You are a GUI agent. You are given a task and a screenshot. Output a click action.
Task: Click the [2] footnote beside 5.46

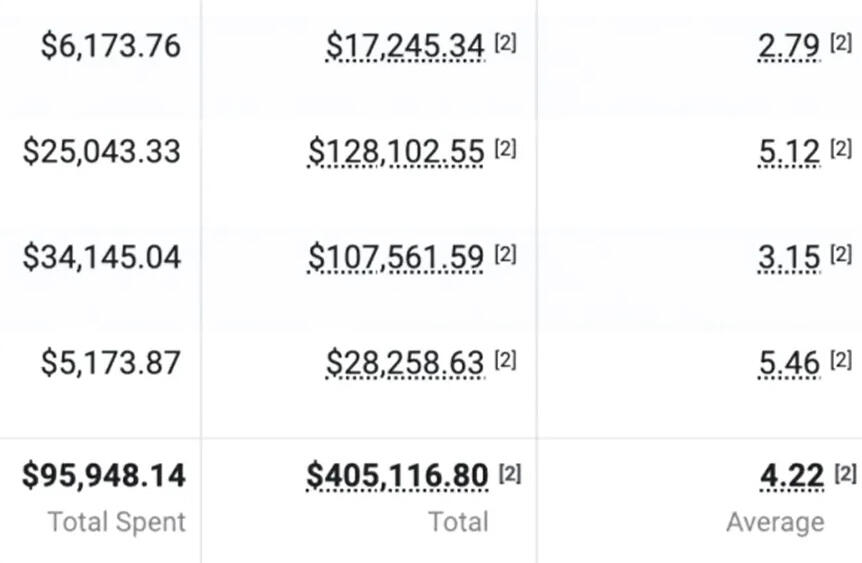pos(841,361)
